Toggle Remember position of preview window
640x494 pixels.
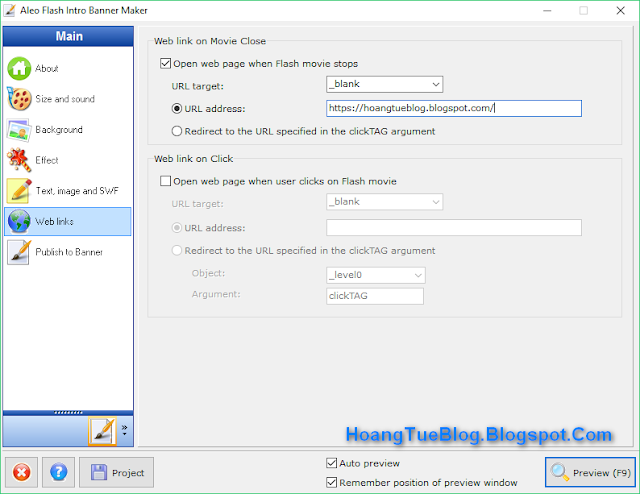(331, 483)
